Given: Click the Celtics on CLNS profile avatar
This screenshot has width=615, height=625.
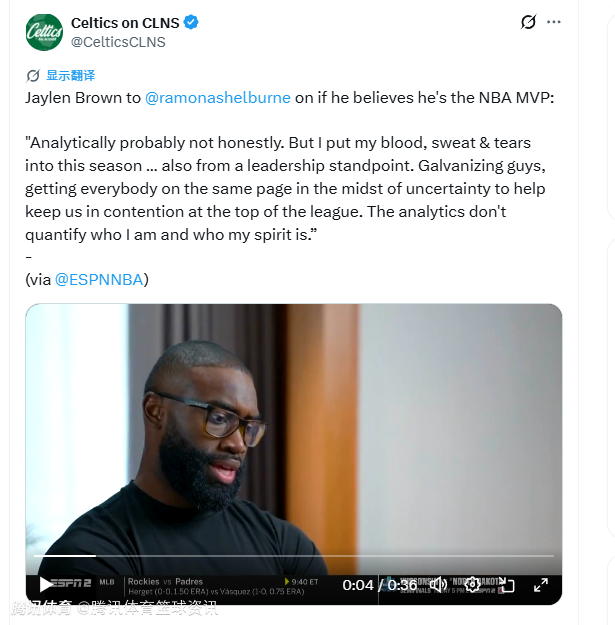Looking at the screenshot, I should [44, 32].
